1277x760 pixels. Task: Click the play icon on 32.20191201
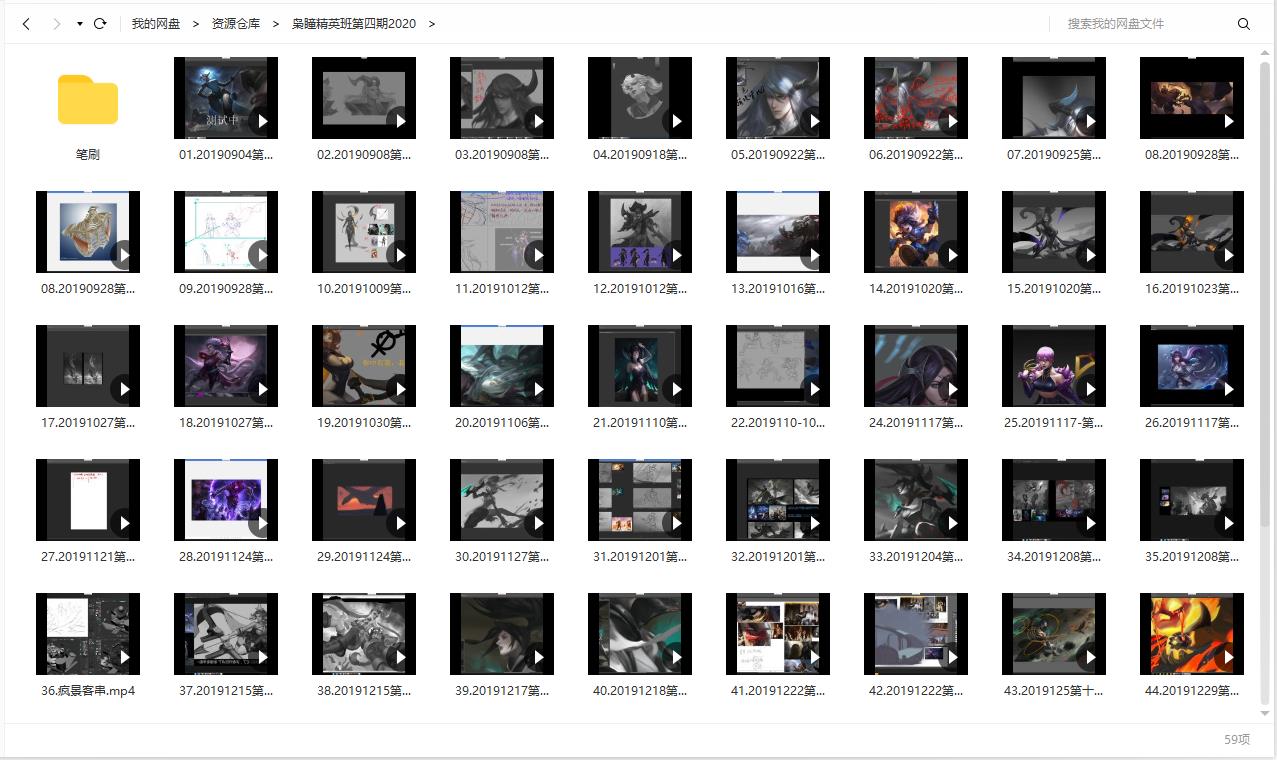pyautogui.click(x=814, y=523)
